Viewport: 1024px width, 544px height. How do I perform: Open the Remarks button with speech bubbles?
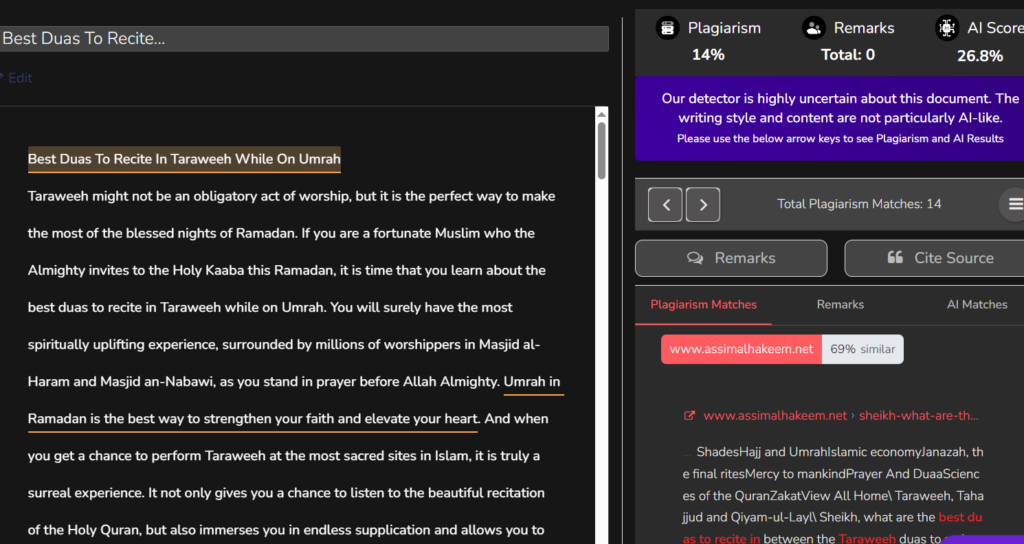pos(731,258)
